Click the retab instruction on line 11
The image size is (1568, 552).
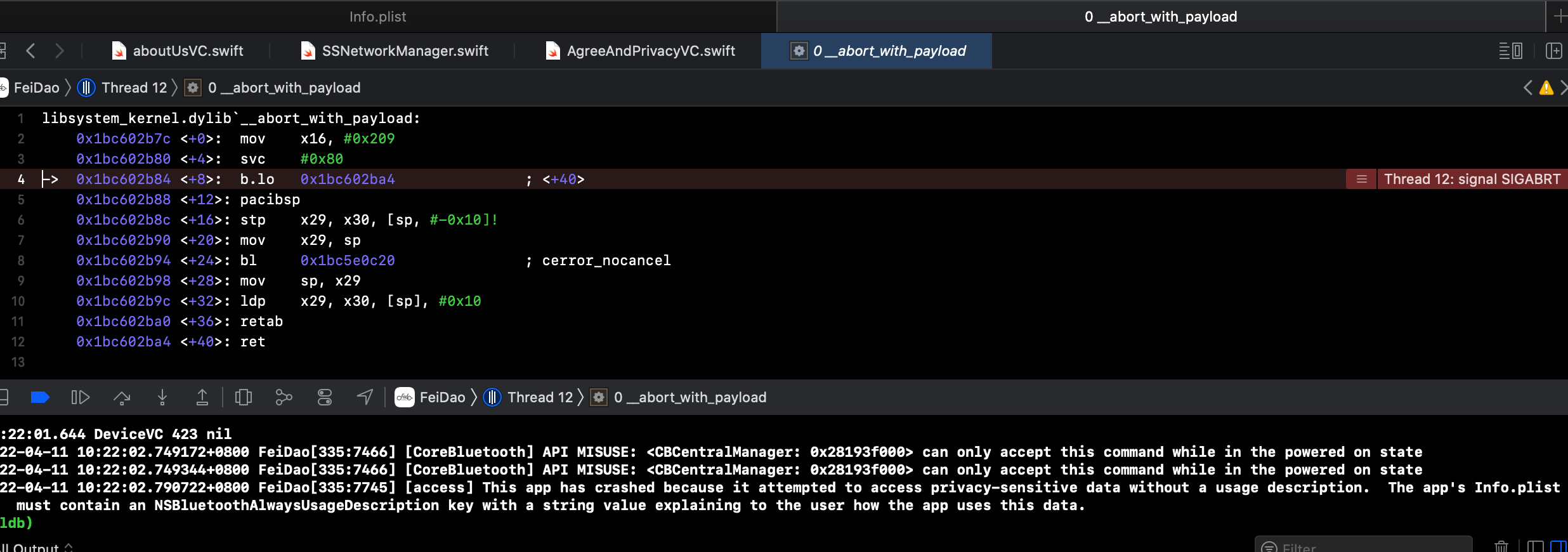click(x=261, y=321)
